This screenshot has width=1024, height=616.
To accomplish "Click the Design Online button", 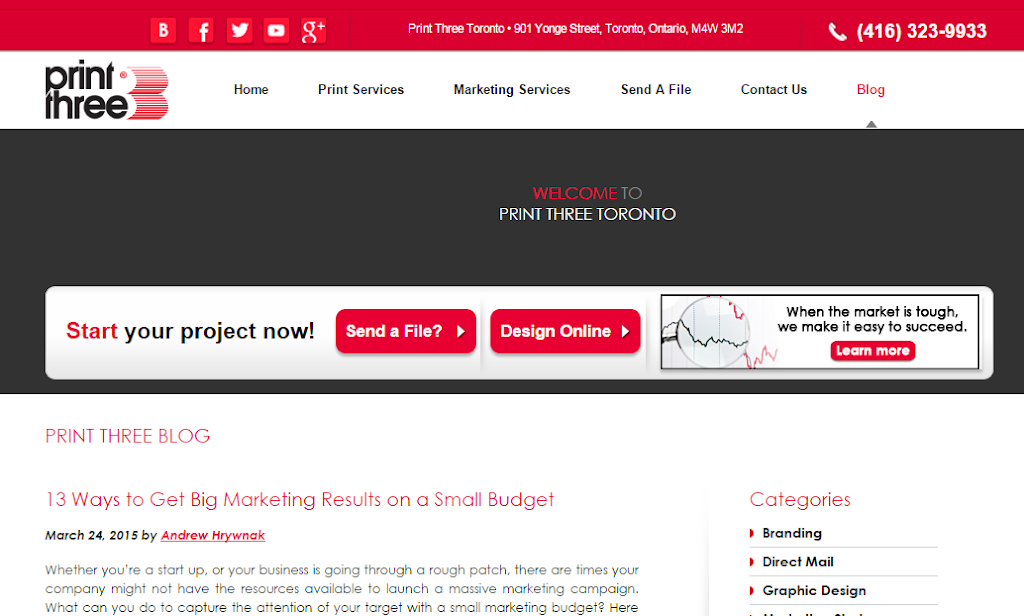I will (565, 331).
